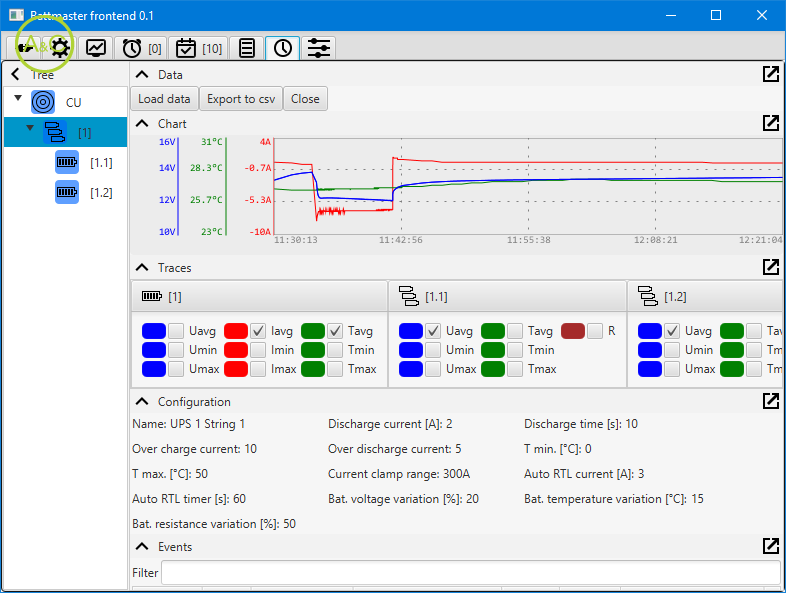Collapse the Configuration section
Viewport: 786px width, 593px height.
point(142,402)
